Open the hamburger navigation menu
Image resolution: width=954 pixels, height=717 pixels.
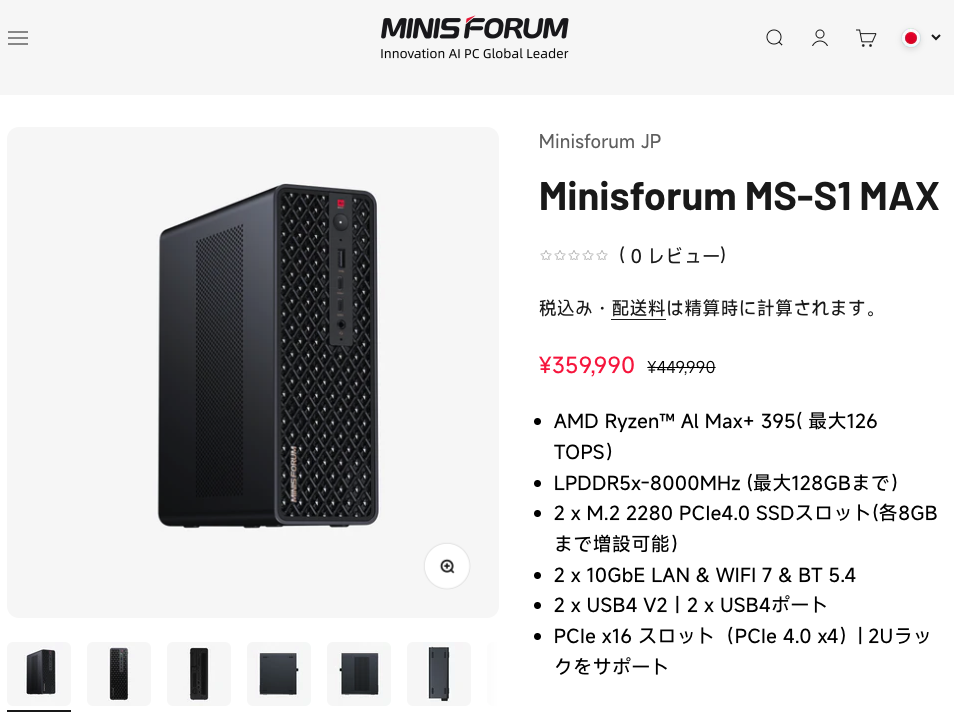[x=18, y=38]
